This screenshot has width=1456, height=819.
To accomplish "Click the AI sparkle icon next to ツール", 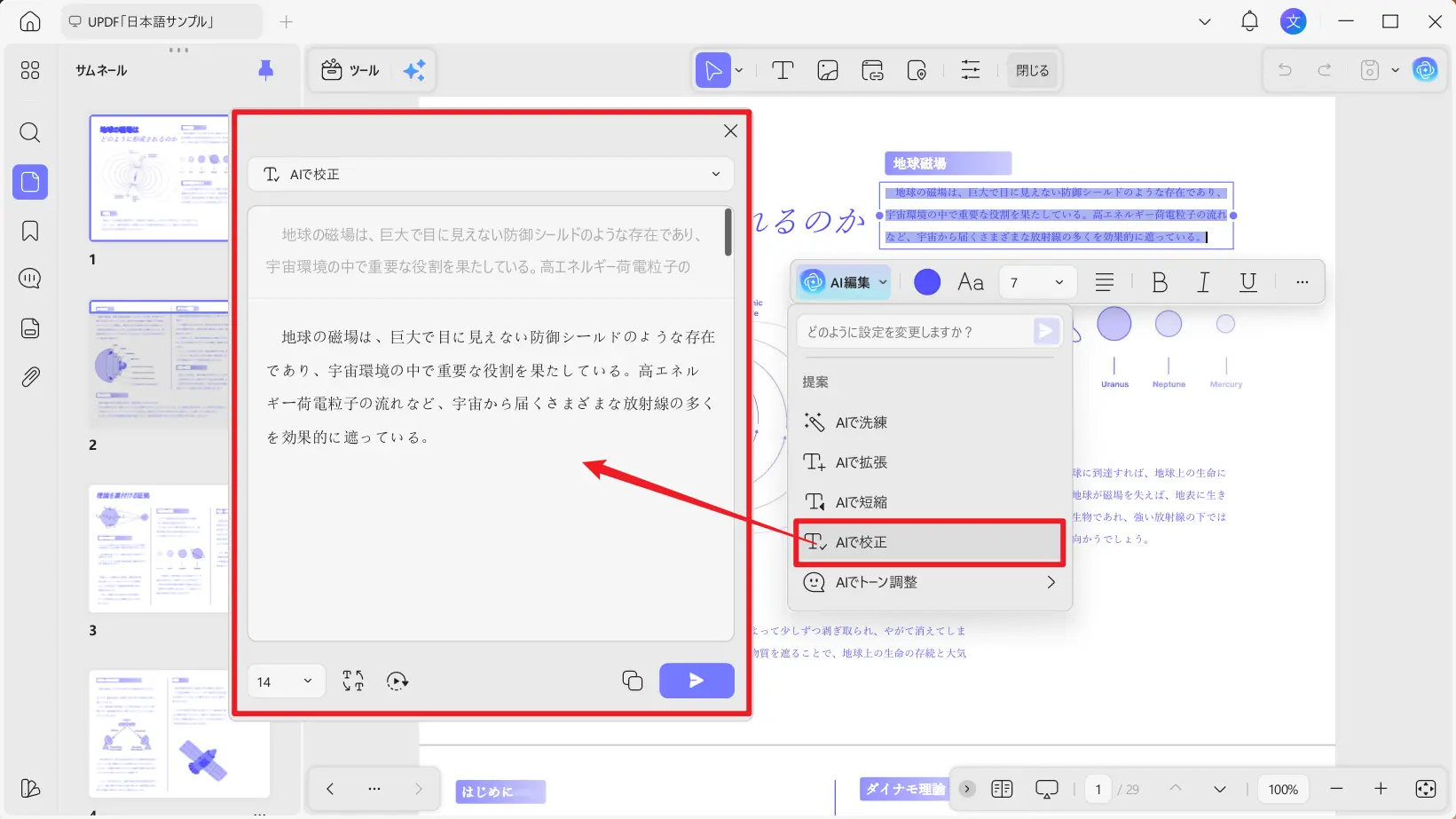I will coord(413,70).
